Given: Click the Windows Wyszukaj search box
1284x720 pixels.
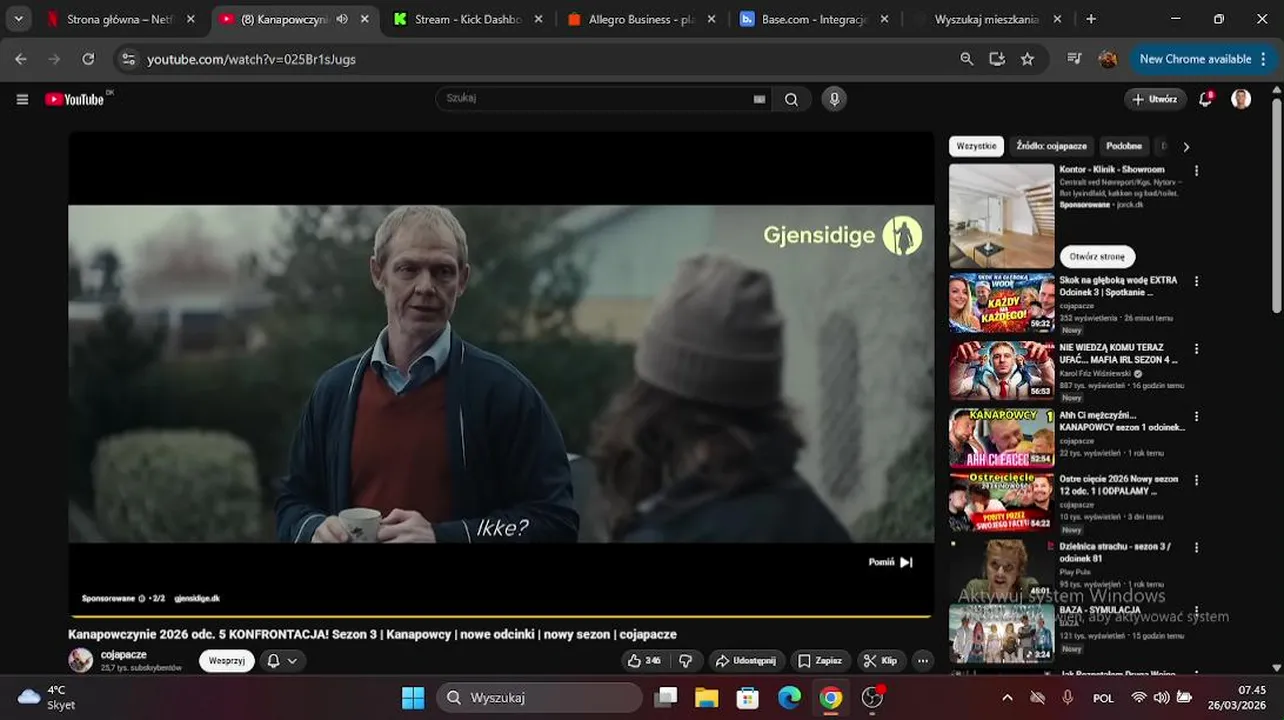Looking at the screenshot, I should [x=539, y=697].
